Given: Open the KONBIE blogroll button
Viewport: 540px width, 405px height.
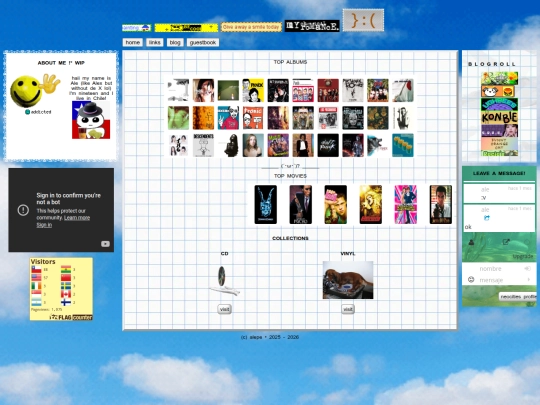Looking at the screenshot, I should [499, 117].
